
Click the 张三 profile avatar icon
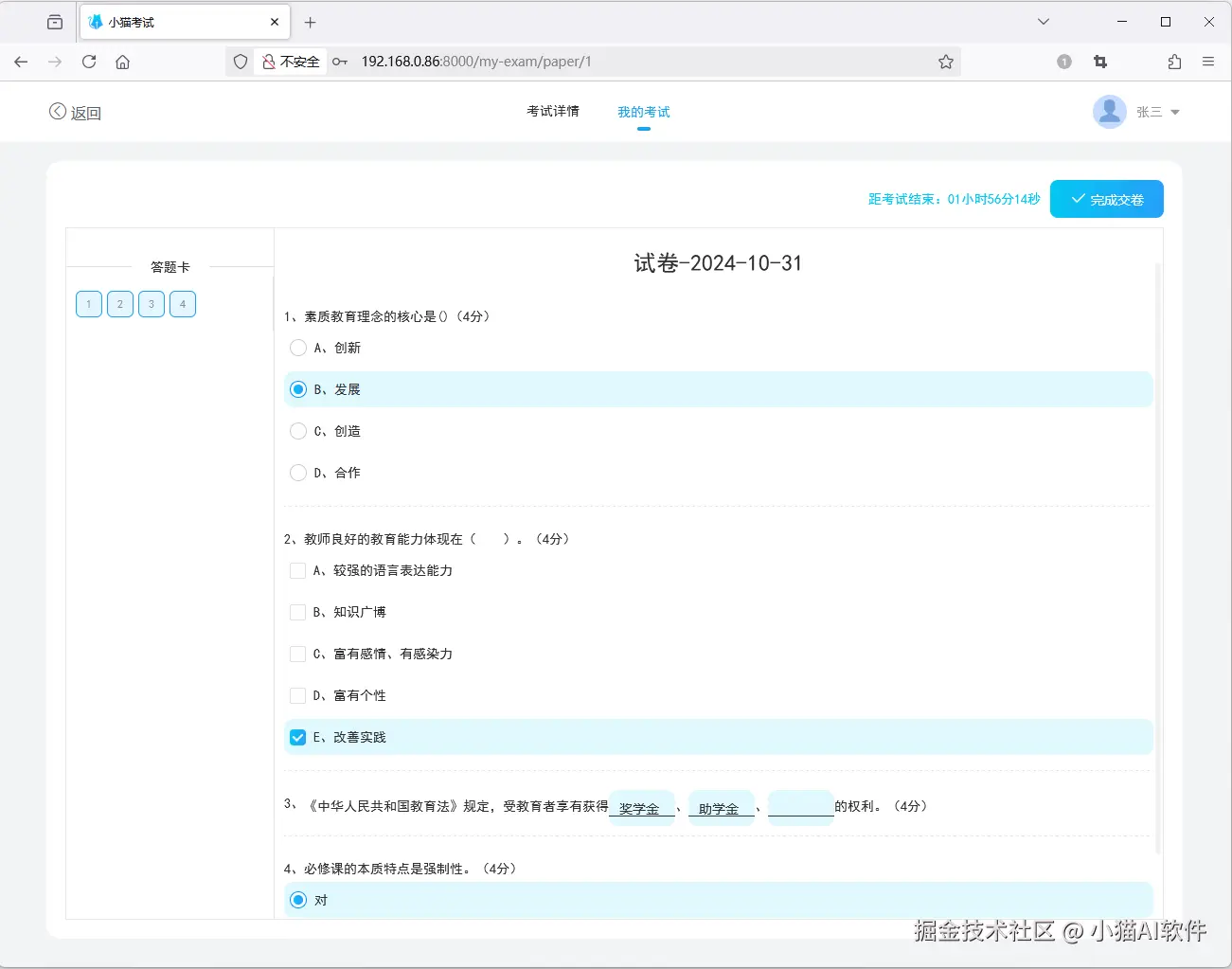(1109, 111)
